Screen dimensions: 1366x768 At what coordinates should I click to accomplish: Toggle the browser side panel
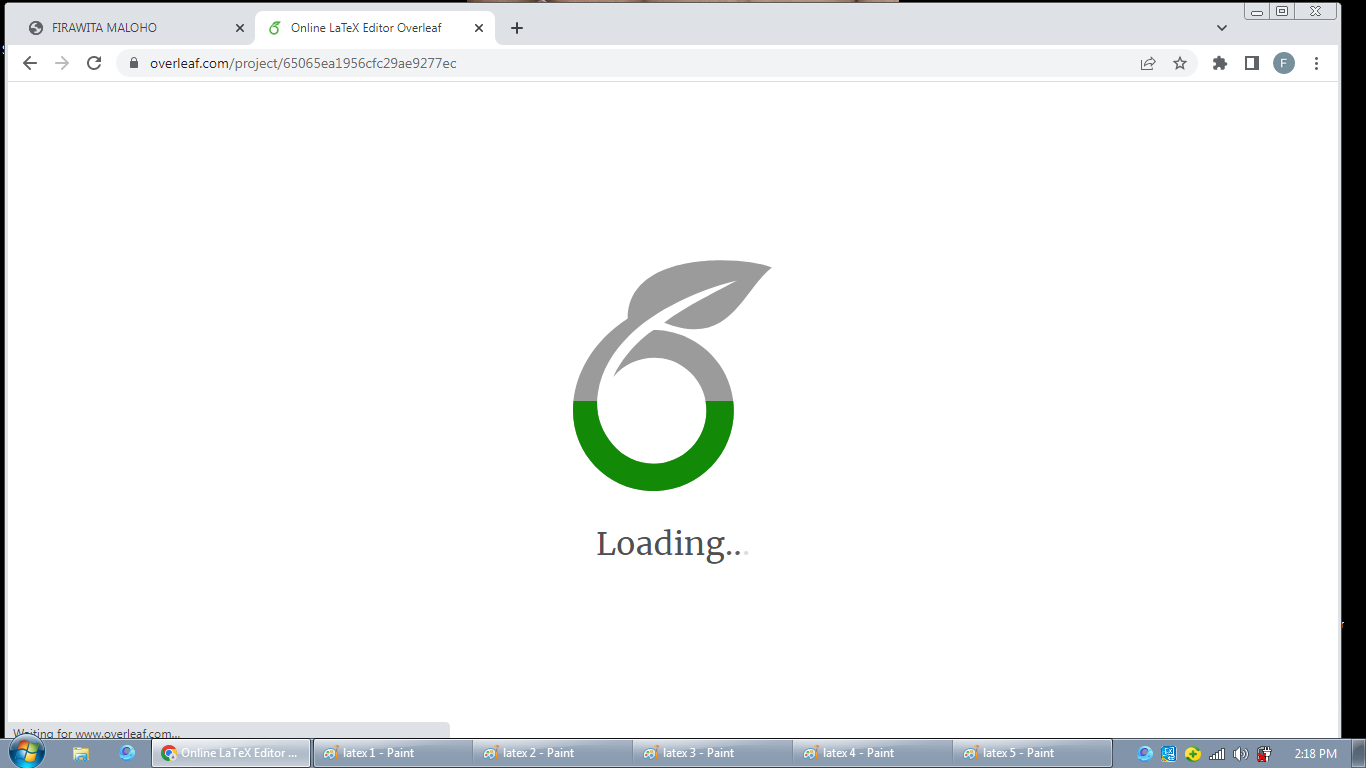click(1251, 63)
